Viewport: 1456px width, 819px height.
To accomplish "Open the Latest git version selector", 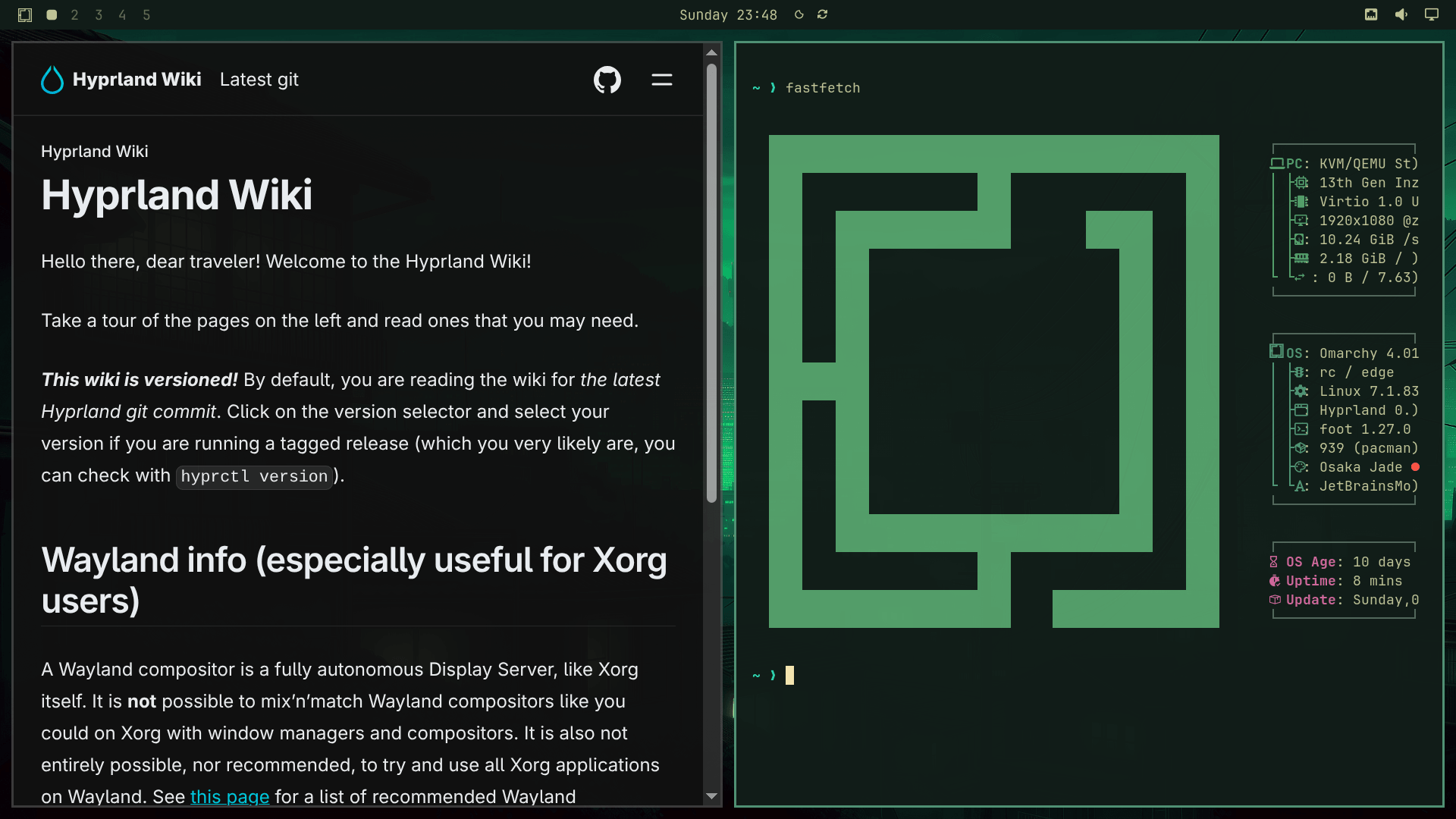I will (x=259, y=80).
